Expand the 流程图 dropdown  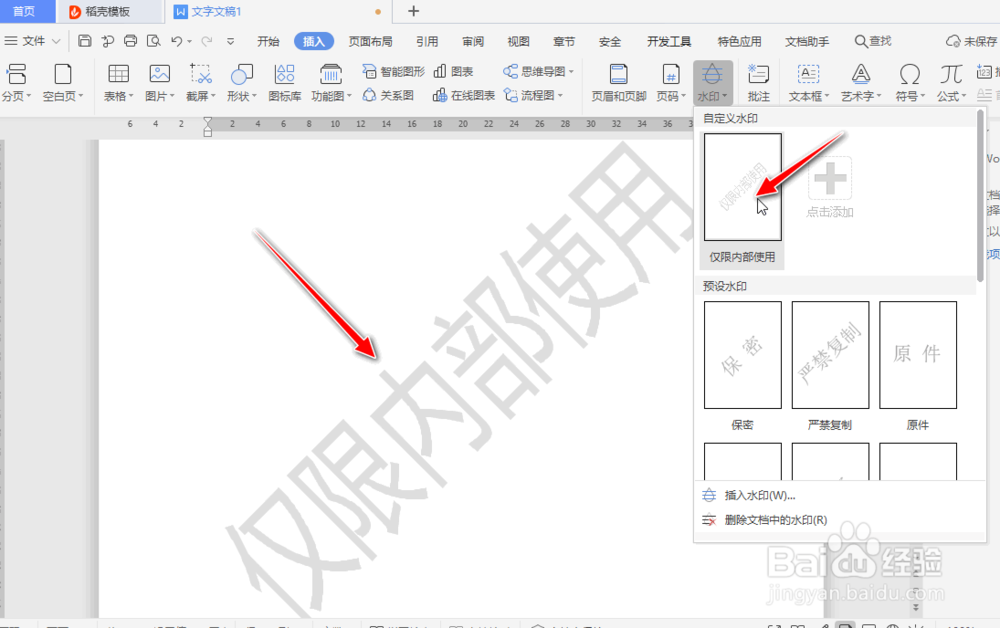click(560, 96)
